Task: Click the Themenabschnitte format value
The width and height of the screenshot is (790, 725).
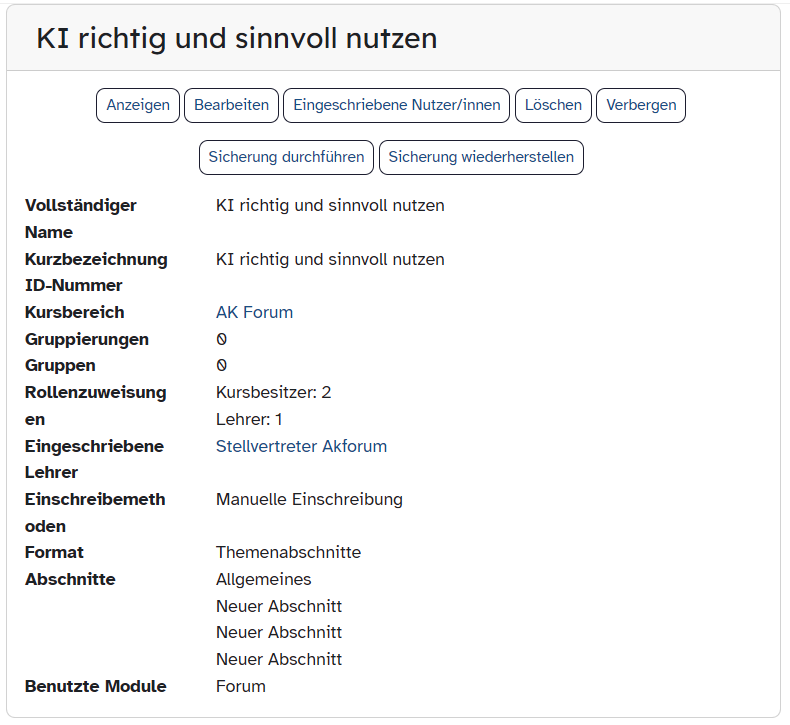Action: pyautogui.click(x=288, y=552)
